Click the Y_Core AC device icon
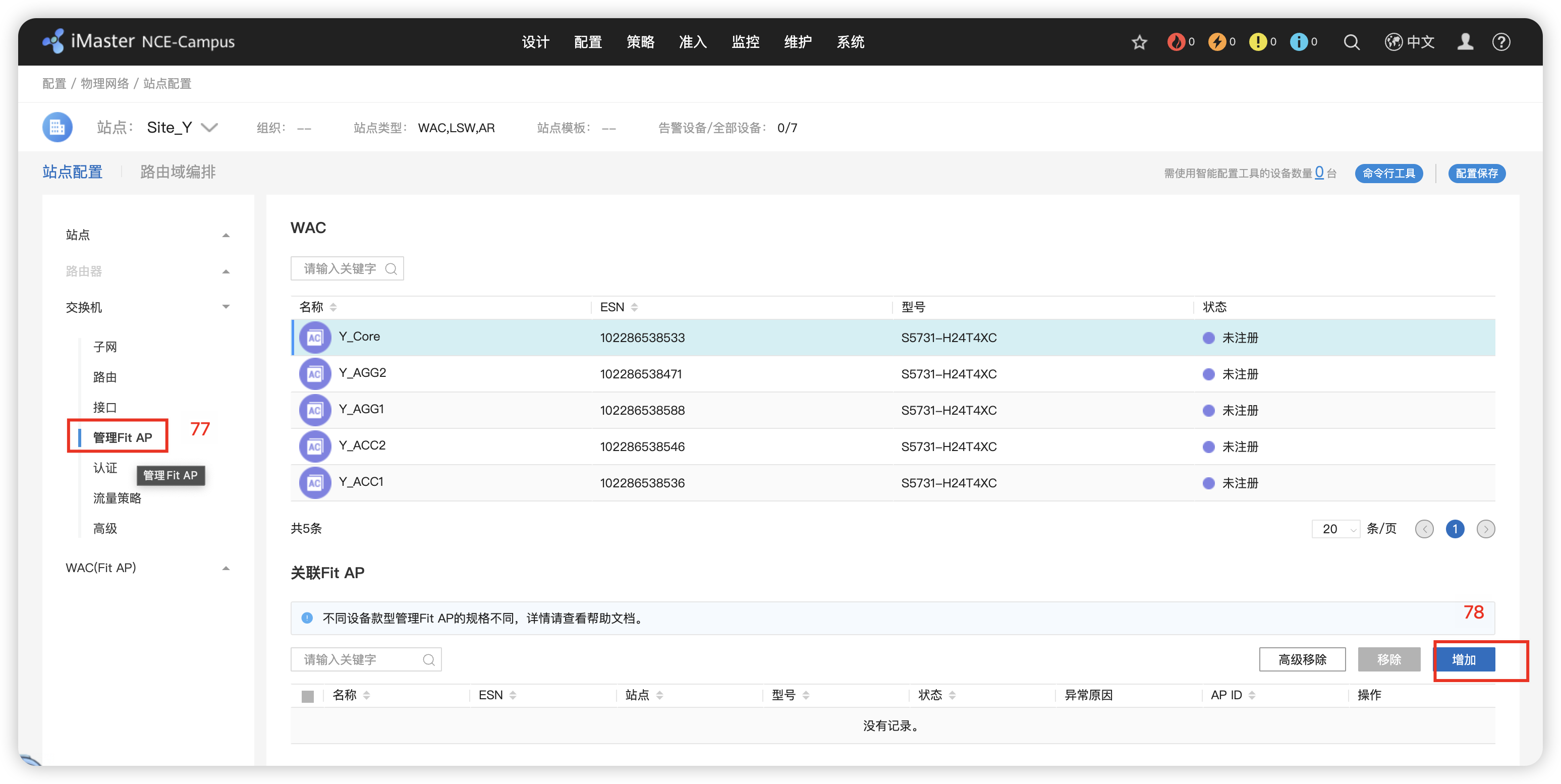The image size is (1561, 784). (x=314, y=338)
